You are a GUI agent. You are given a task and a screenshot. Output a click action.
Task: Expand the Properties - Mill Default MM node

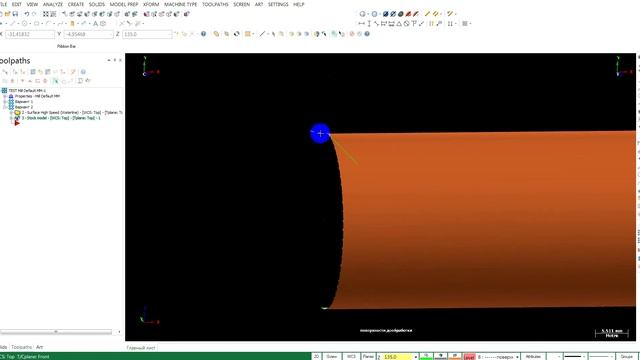point(5,96)
